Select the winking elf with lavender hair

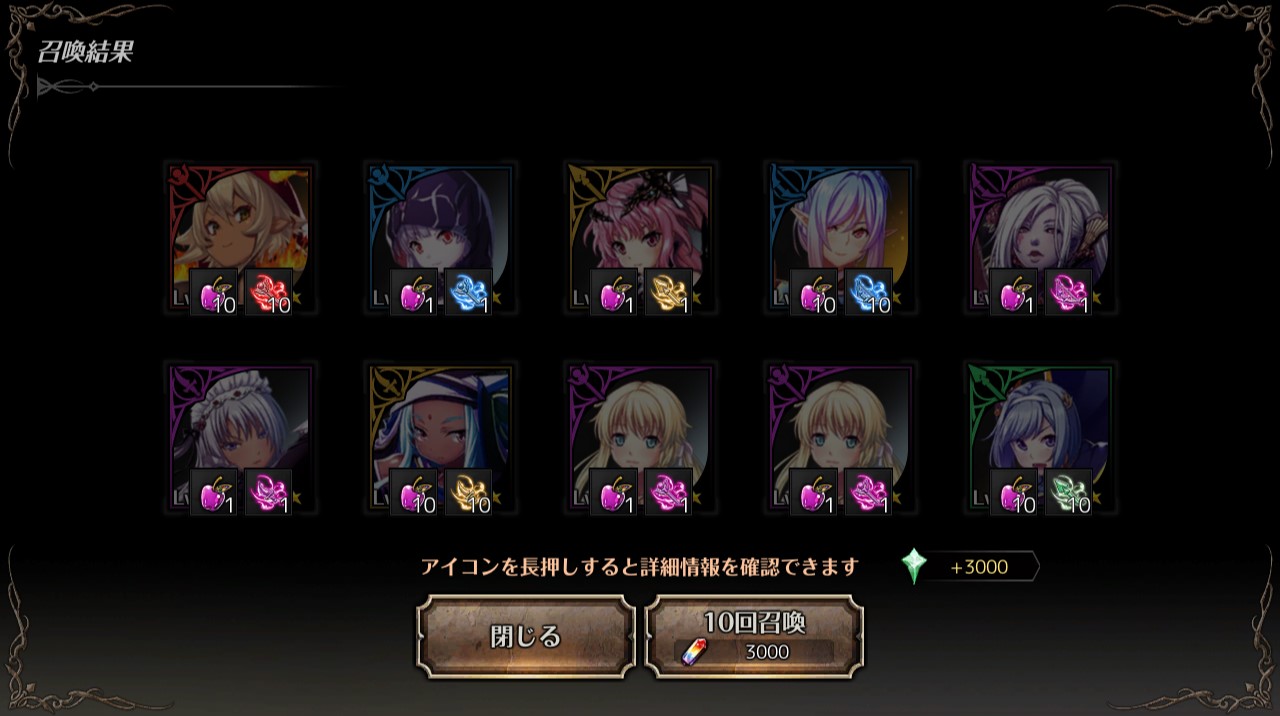click(840, 238)
